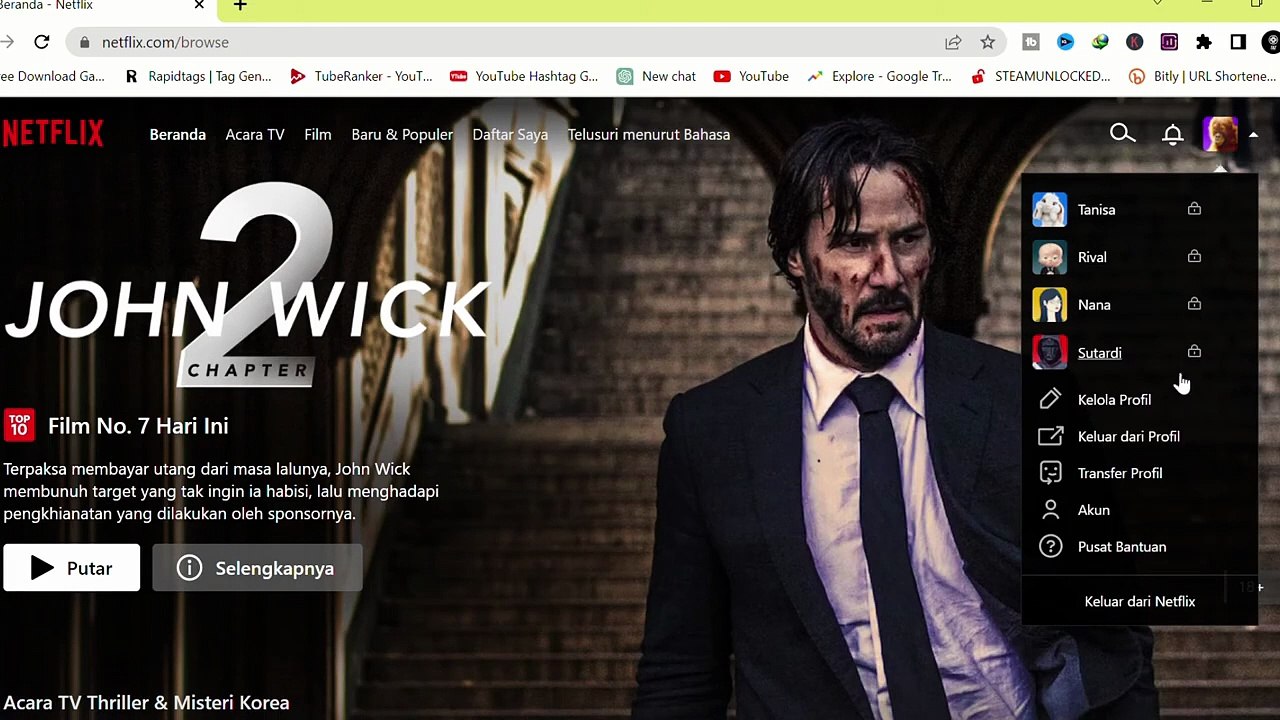The width and height of the screenshot is (1280, 720).
Task: Click the question mark Pusat Bantuan icon
Action: (x=1050, y=547)
